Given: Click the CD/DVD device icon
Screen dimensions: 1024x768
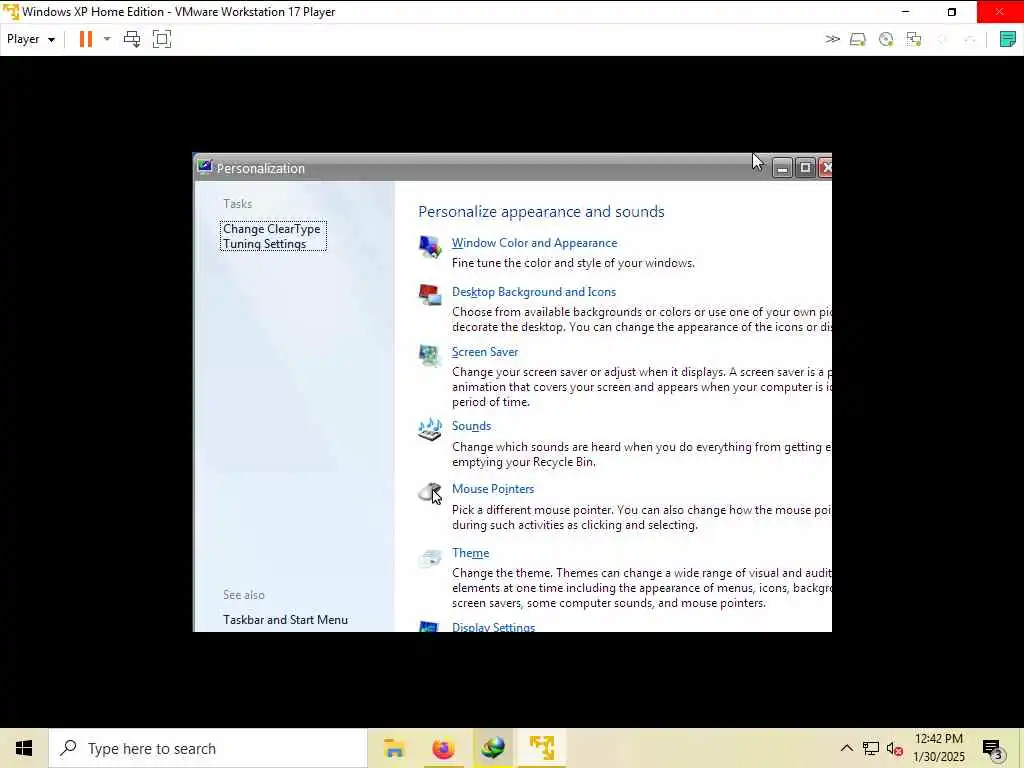Looking at the screenshot, I should pos(886,39).
